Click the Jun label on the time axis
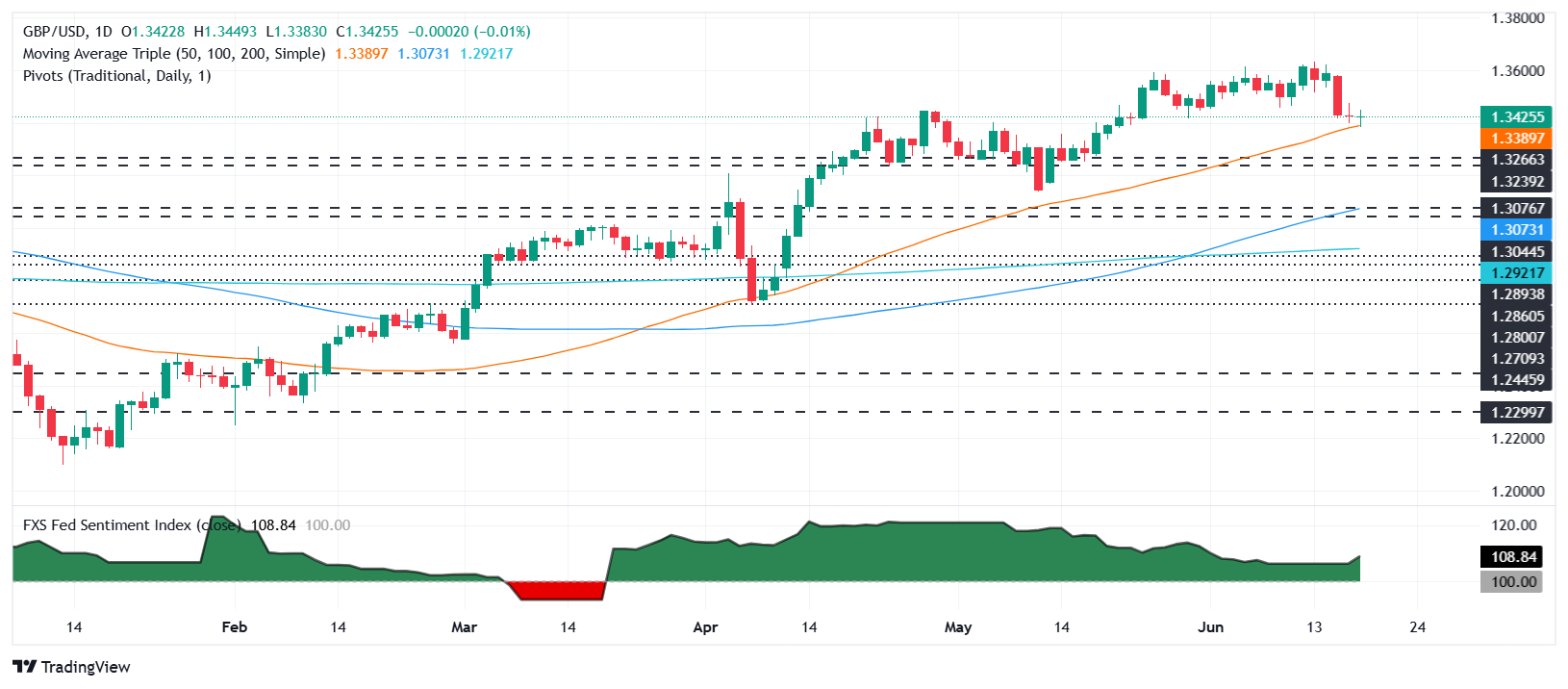1568x689 pixels. [1210, 627]
